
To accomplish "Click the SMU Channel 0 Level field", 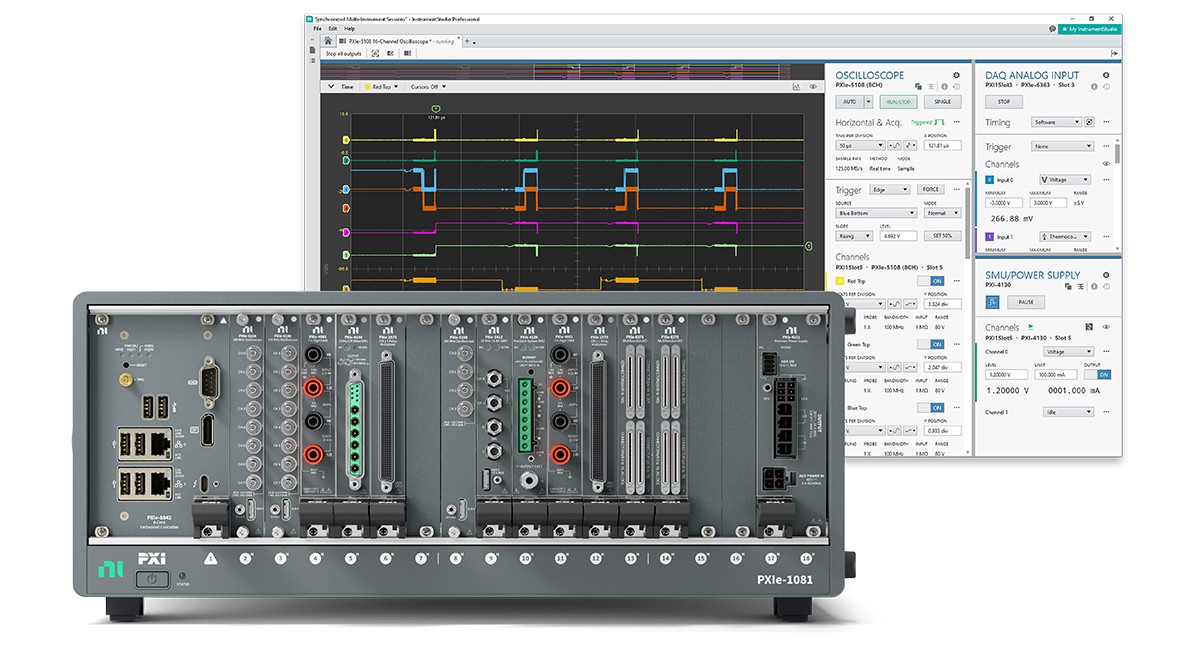I will (1007, 375).
